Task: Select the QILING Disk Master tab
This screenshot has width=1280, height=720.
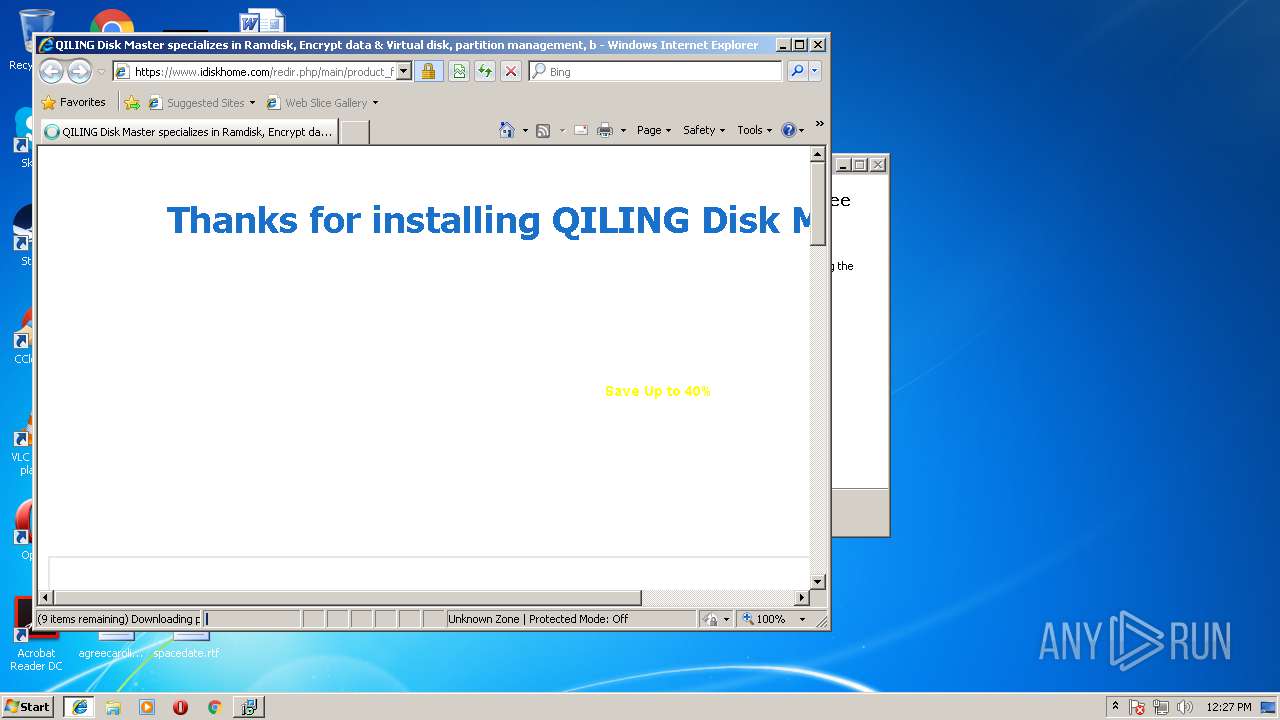Action: tap(190, 131)
